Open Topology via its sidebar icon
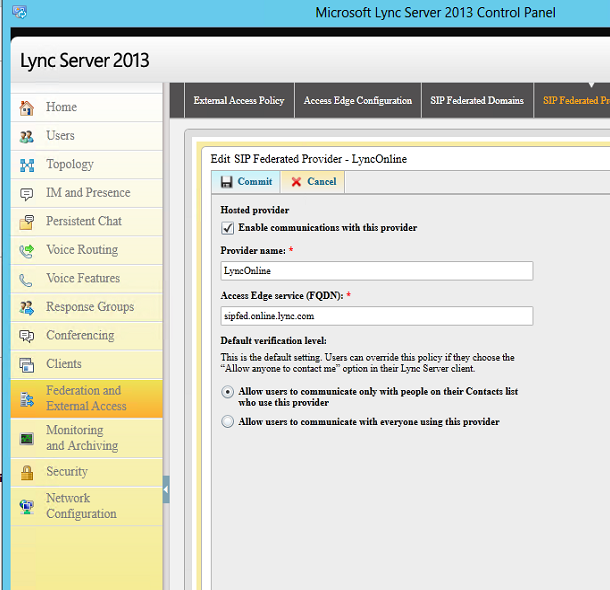Image resolution: width=610 pixels, height=590 pixels. (x=27, y=165)
